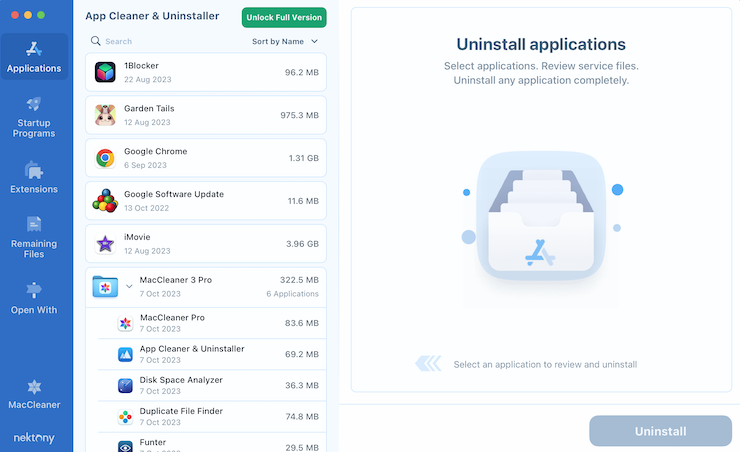Image resolution: width=740 pixels, height=452 pixels.
Task: Click the 3.96 GB size value
Action: click(x=303, y=244)
